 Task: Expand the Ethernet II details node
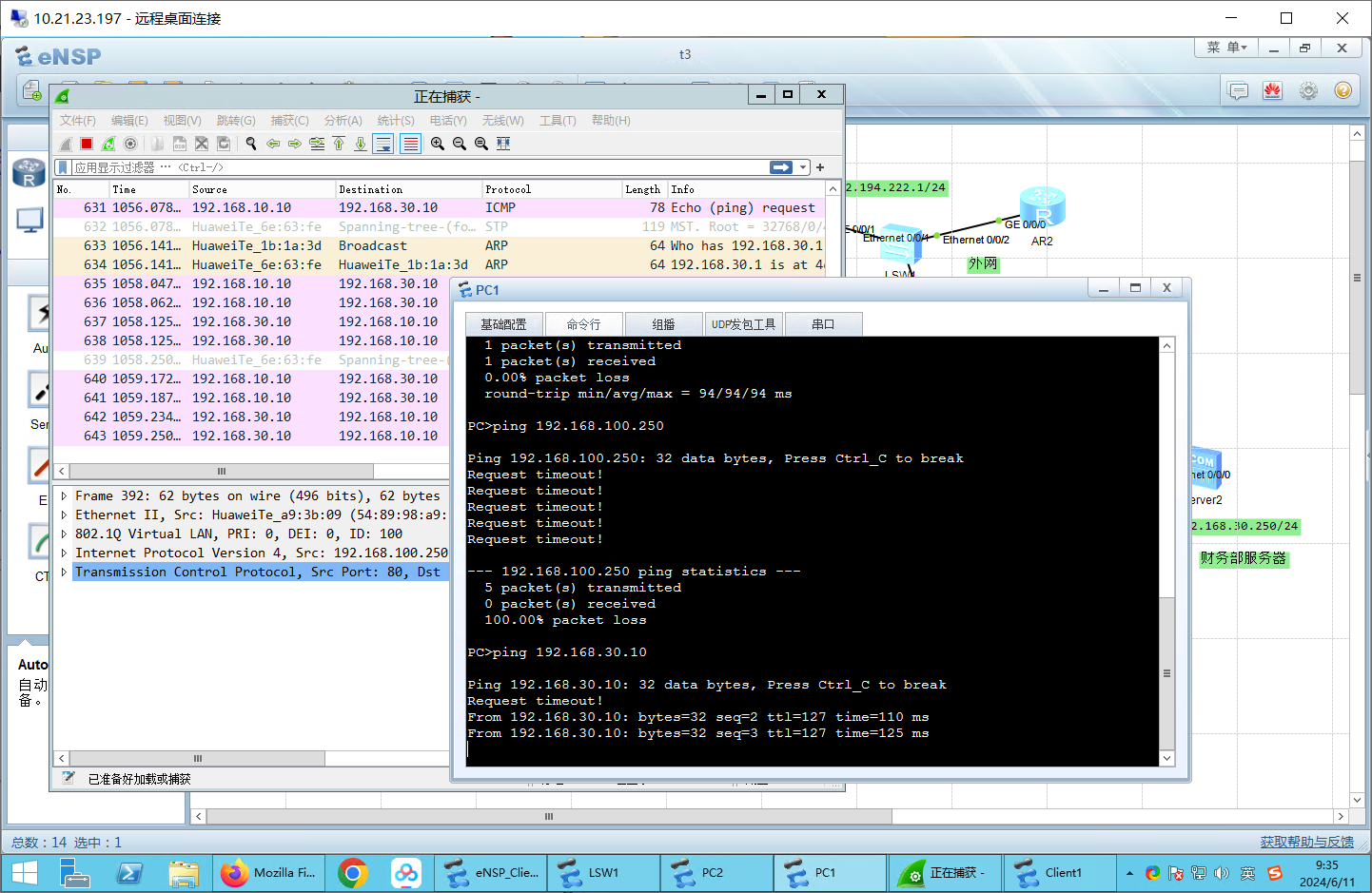coord(64,515)
